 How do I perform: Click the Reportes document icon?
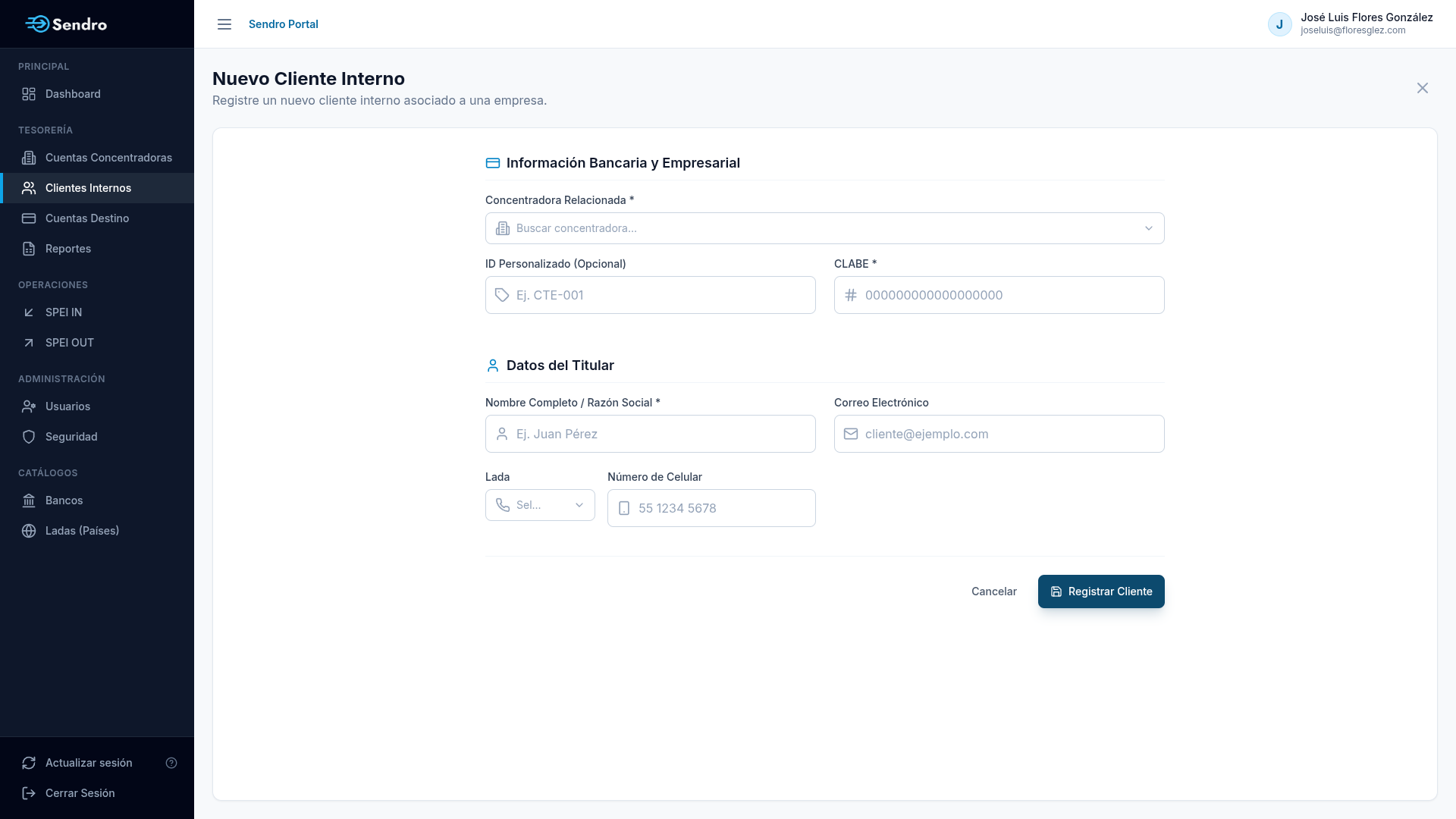pyautogui.click(x=29, y=249)
